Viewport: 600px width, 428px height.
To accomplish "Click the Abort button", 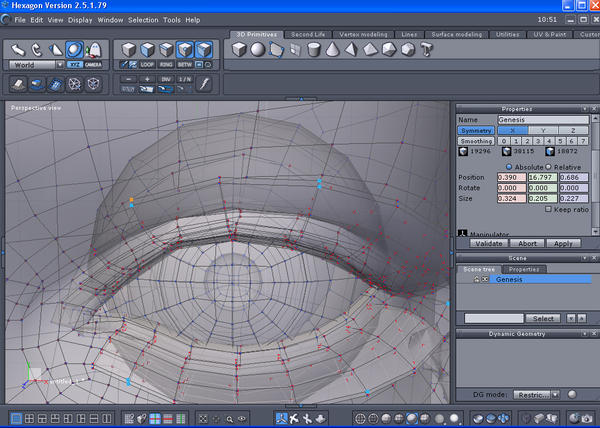I will pyautogui.click(x=526, y=243).
